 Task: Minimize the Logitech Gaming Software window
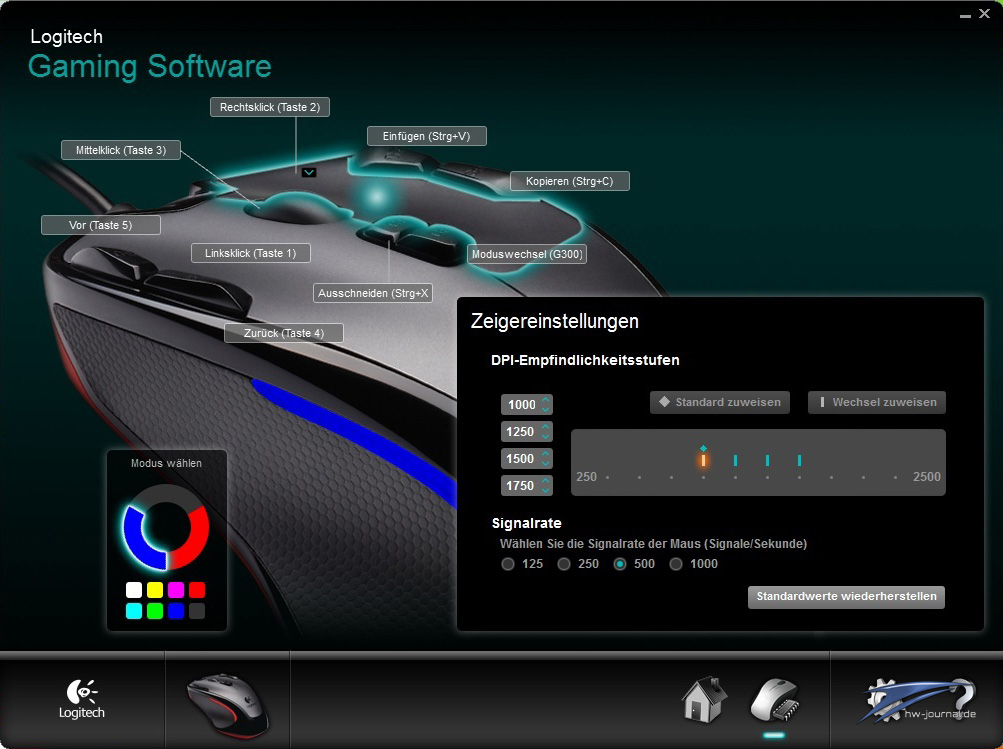tap(965, 15)
